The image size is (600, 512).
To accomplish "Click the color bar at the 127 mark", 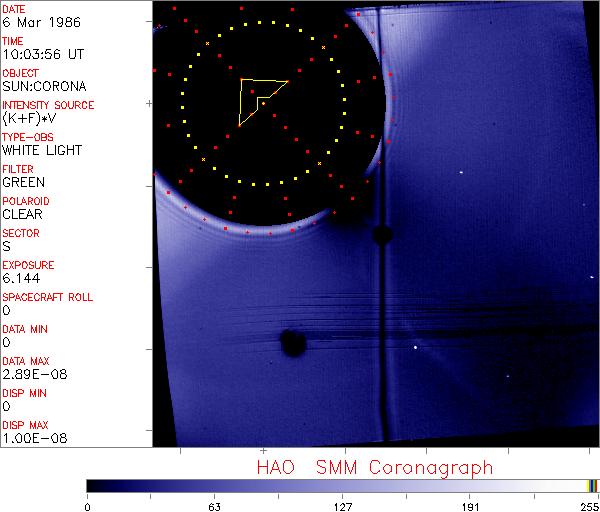I will 342,486.
